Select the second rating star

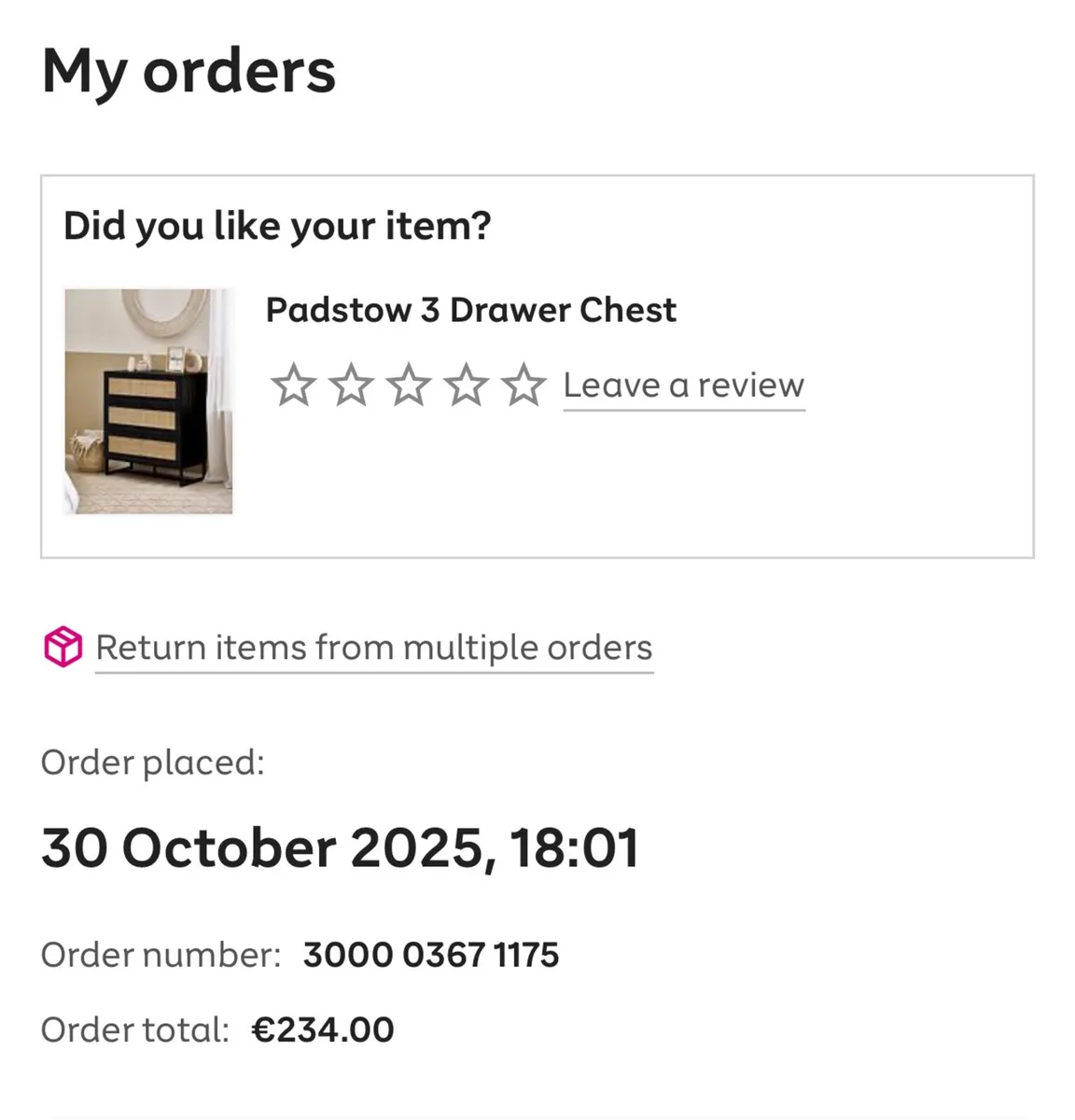(x=351, y=384)
